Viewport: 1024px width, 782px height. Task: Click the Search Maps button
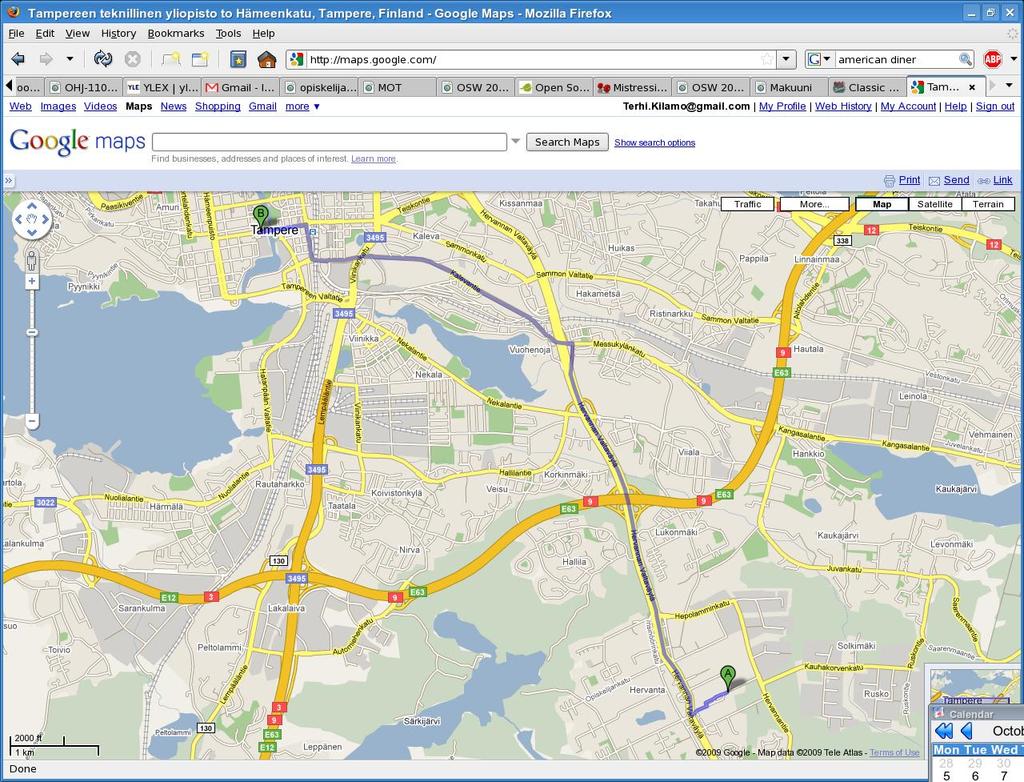click(x=567, y=142)
